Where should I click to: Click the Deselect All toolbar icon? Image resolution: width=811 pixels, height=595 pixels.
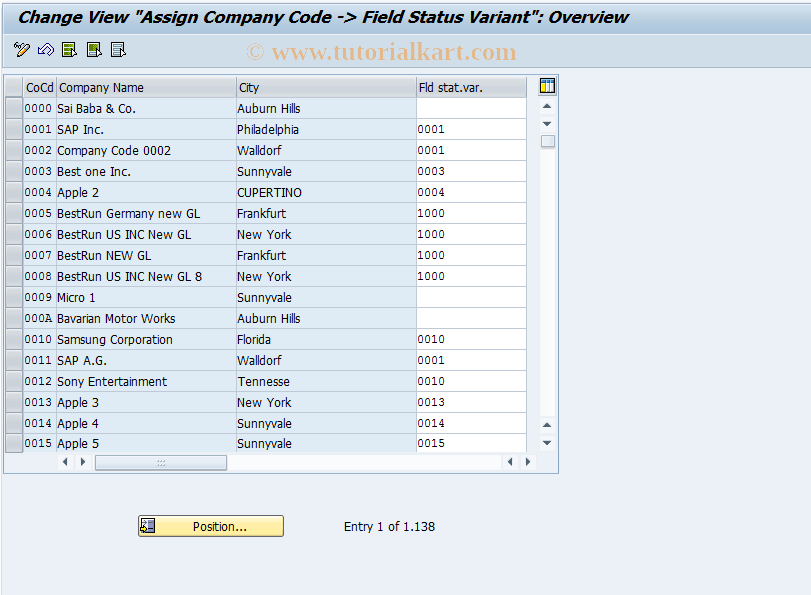(116, 49)
